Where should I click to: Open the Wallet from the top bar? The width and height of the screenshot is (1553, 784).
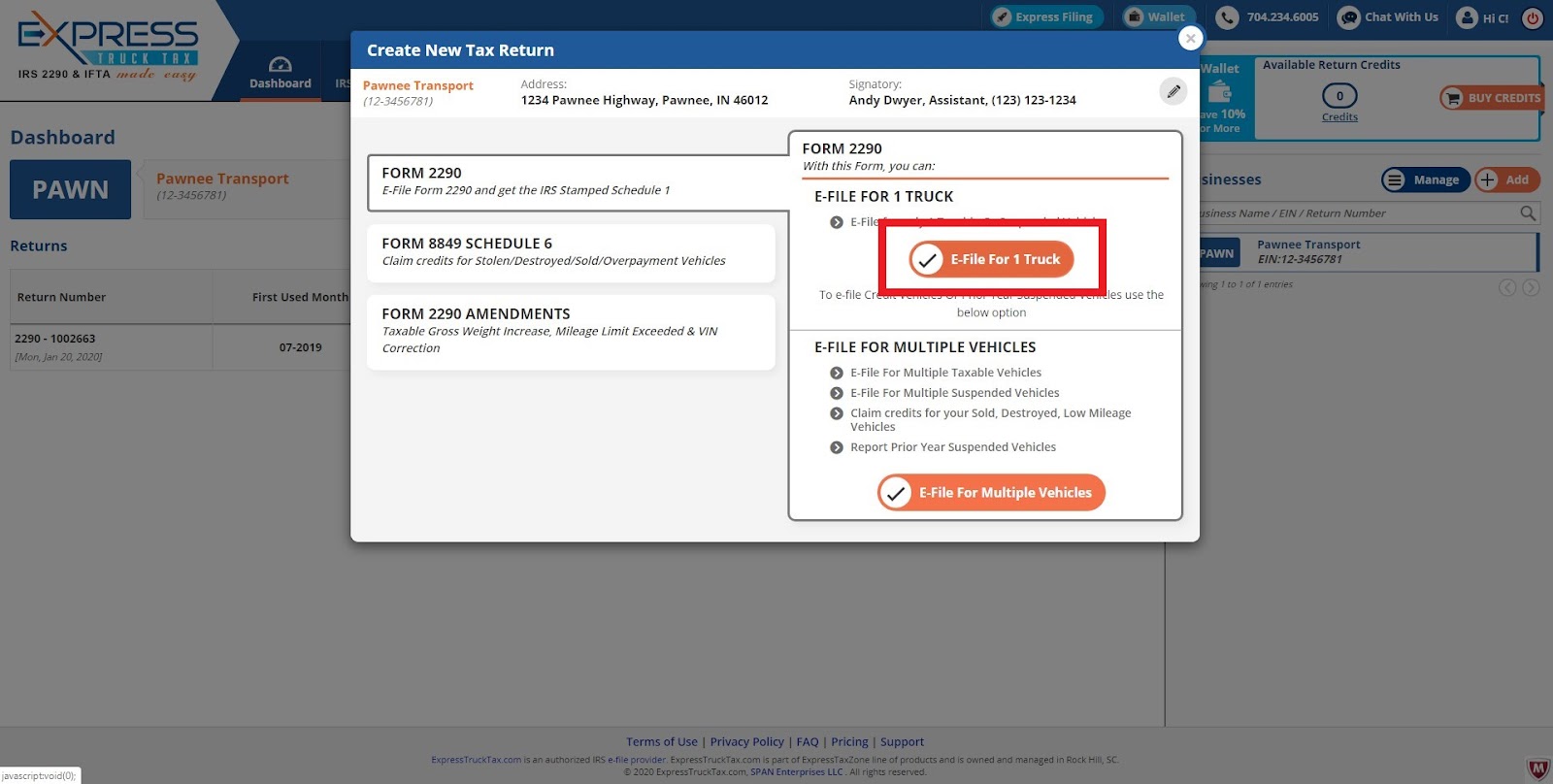[1159, 16]
